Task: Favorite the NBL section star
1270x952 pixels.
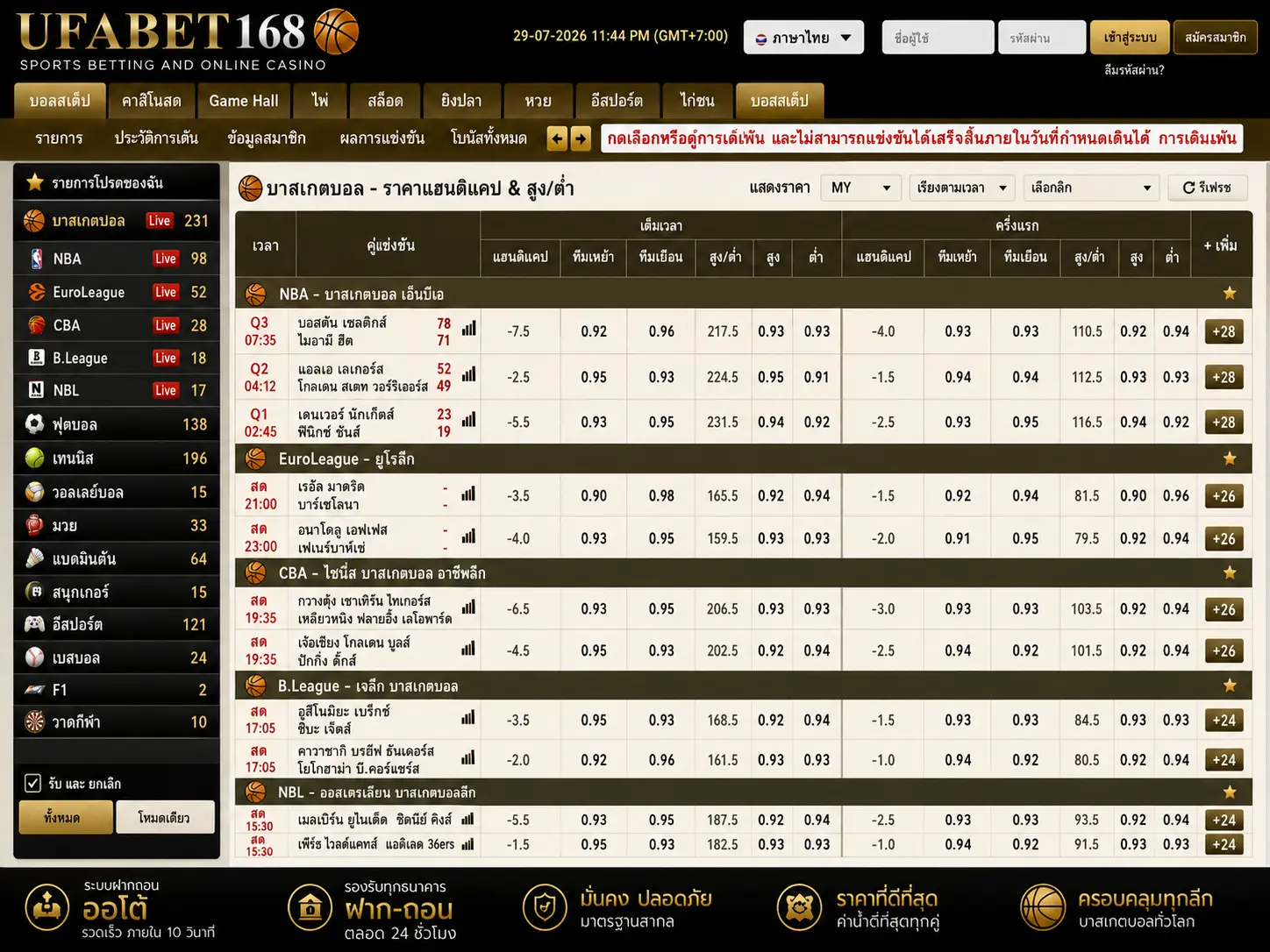Action: point(1230,792)
